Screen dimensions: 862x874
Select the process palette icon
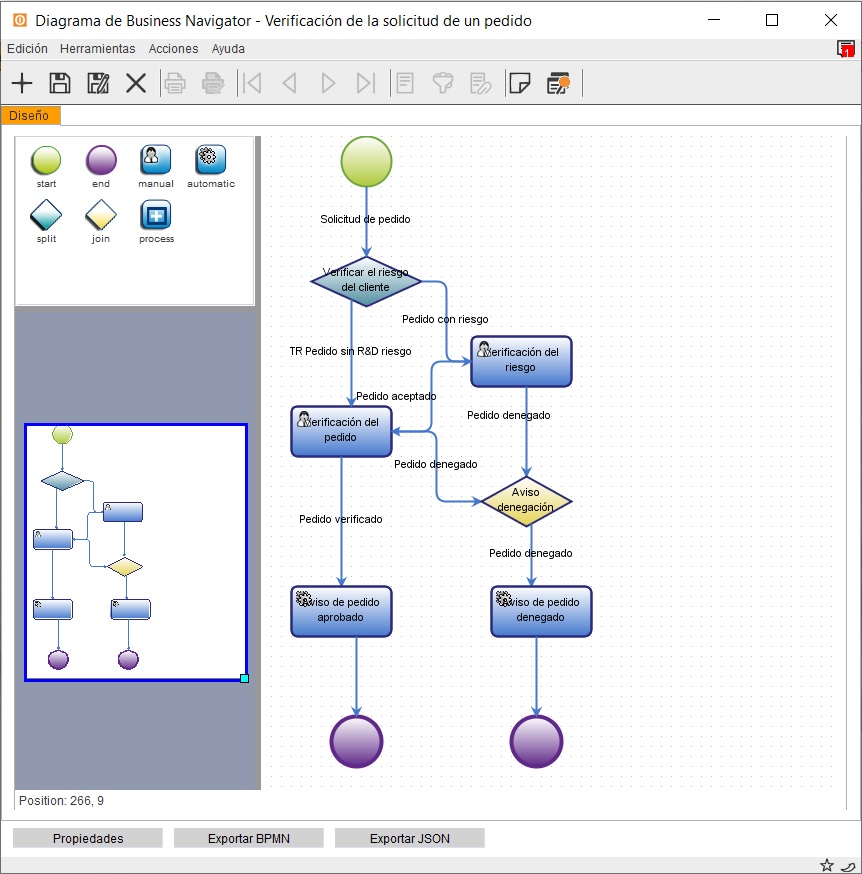point(155,215)
